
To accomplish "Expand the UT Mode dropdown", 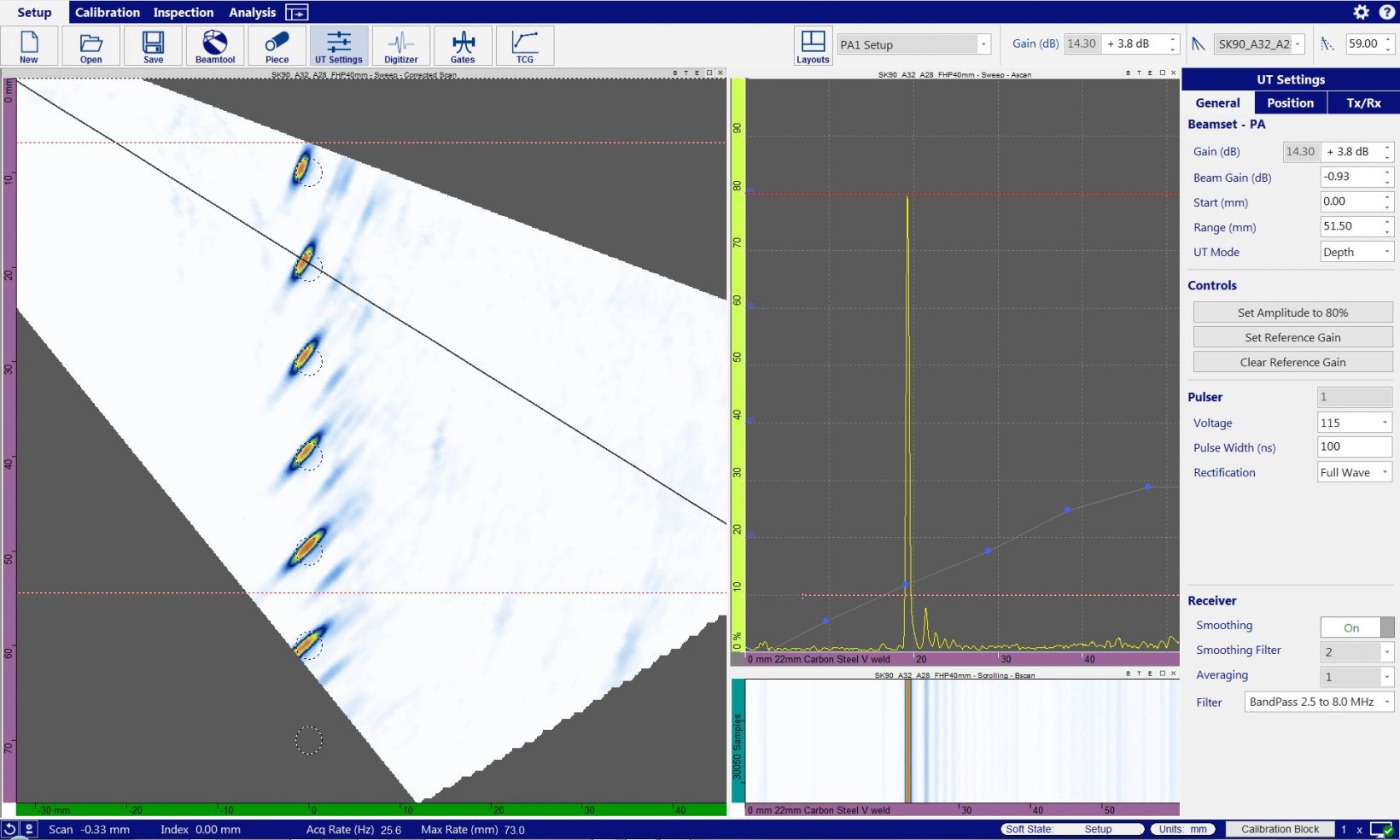I will 1356,252.
